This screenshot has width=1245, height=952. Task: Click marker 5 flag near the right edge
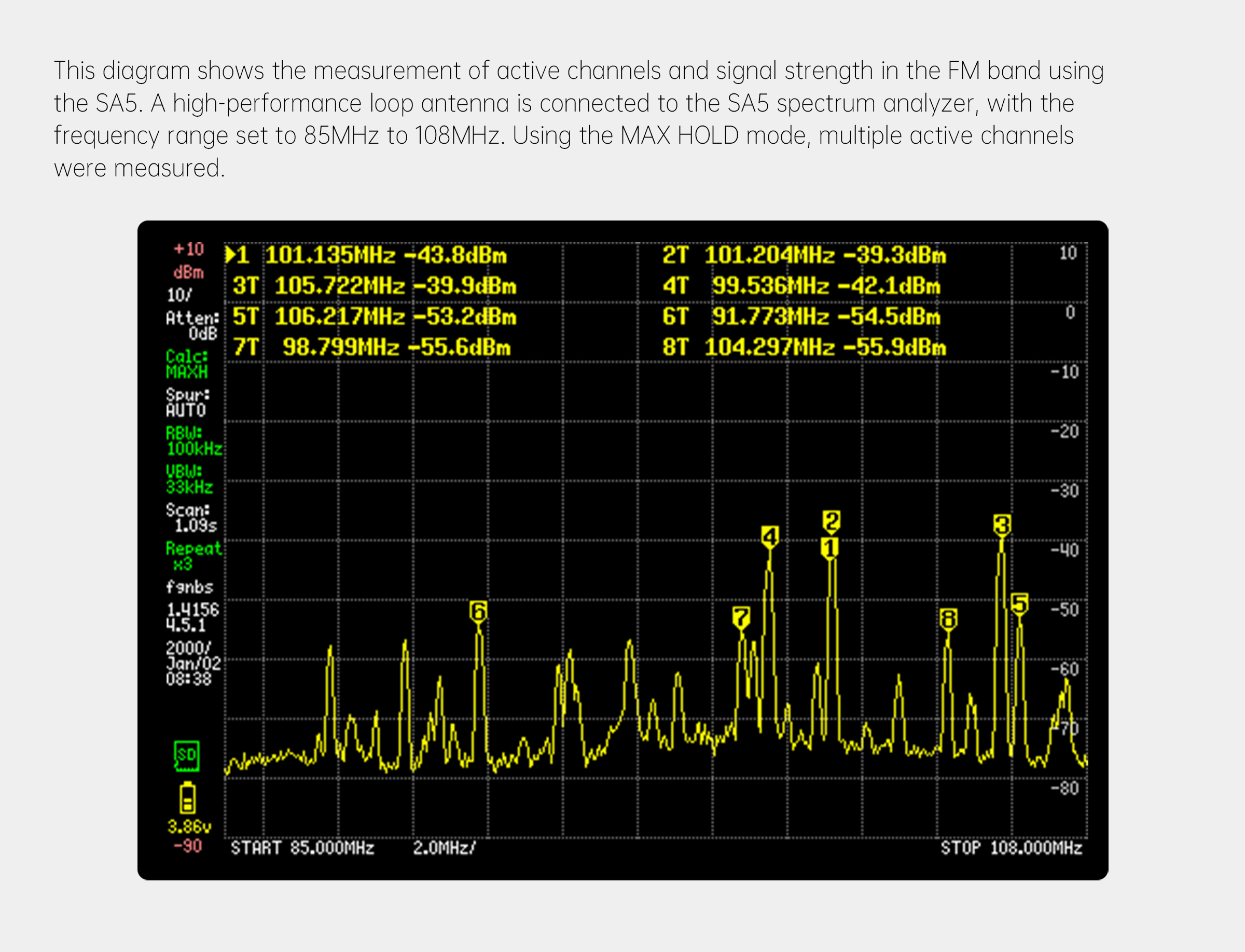1019,603
